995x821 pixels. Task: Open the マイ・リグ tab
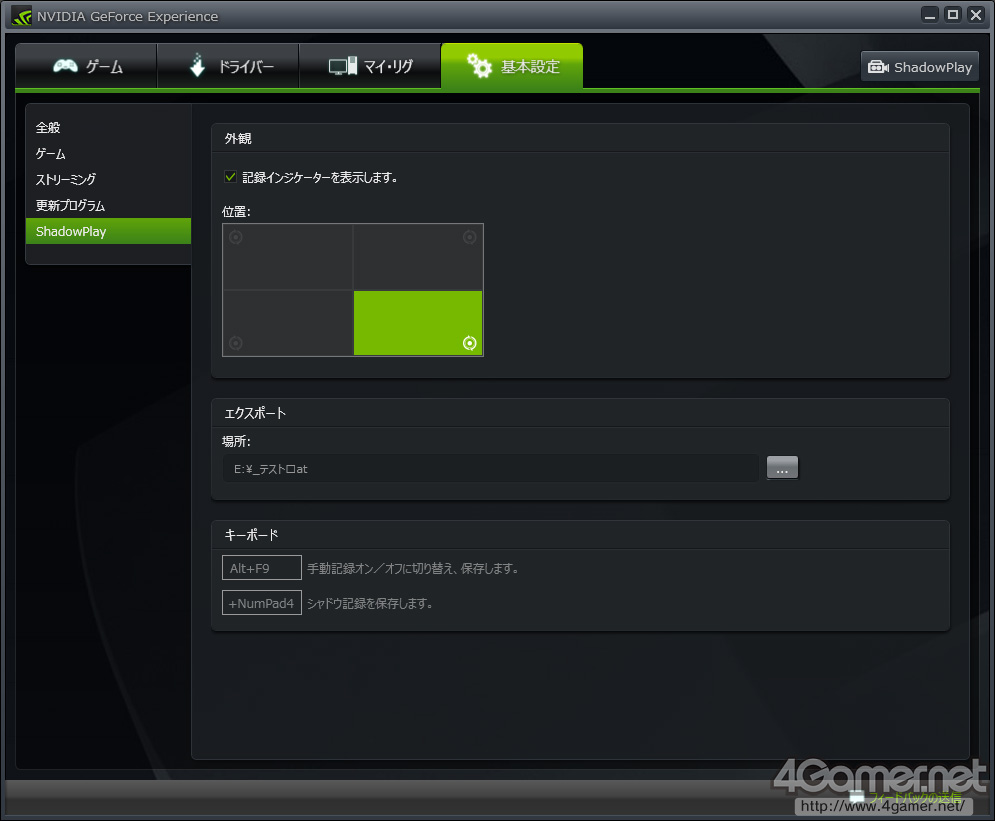point(371,66)
